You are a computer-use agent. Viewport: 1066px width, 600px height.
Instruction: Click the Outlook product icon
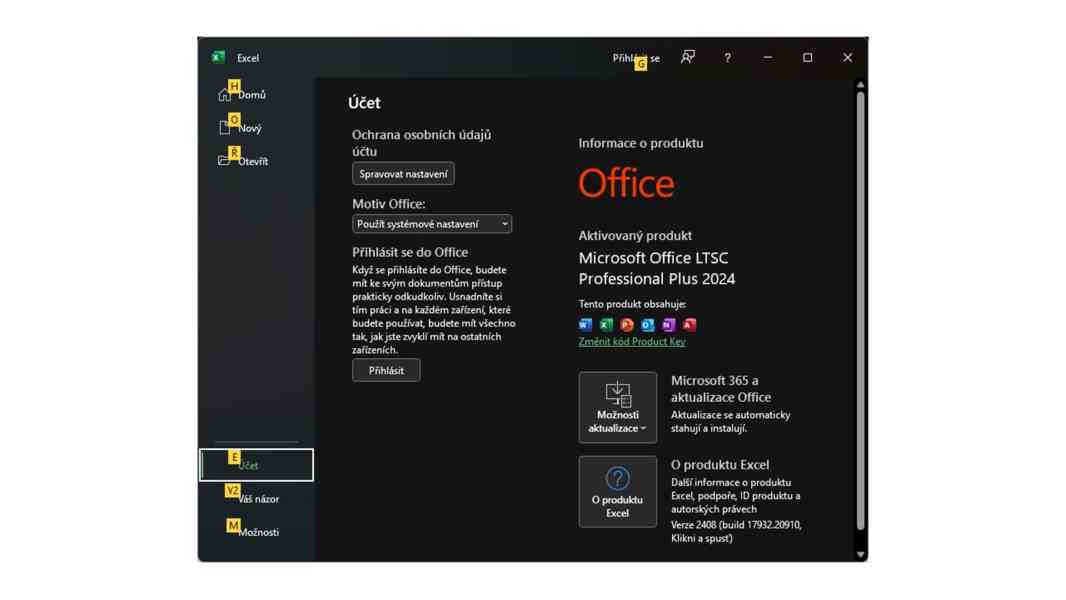648,325
